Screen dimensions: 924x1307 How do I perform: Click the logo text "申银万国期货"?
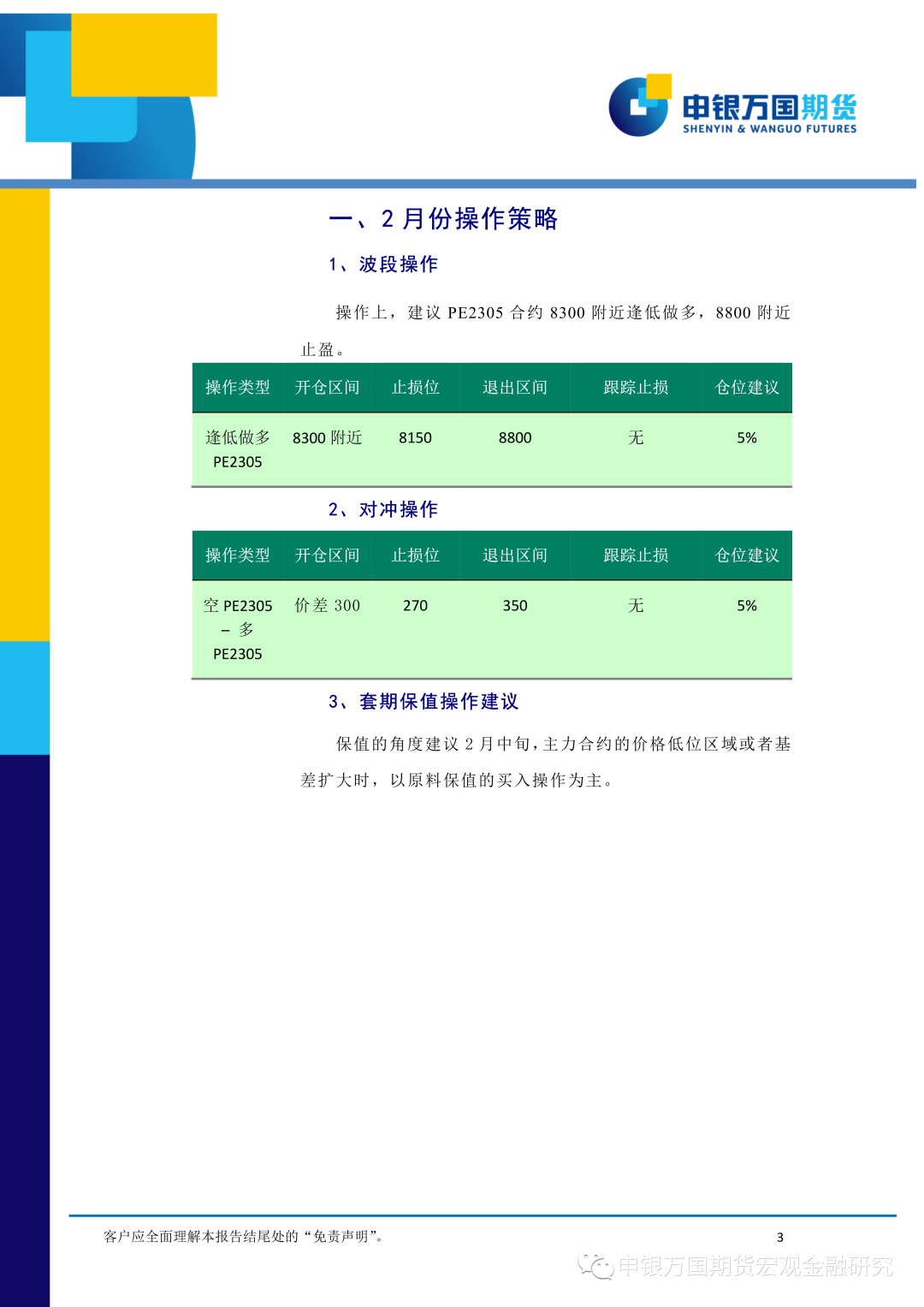click(x=769, y=107)
